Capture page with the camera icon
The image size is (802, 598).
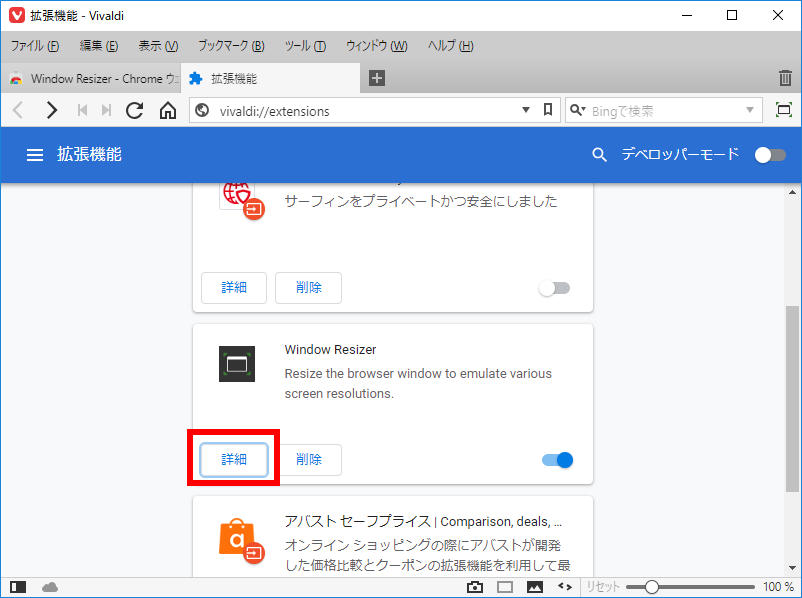point(475,587)
